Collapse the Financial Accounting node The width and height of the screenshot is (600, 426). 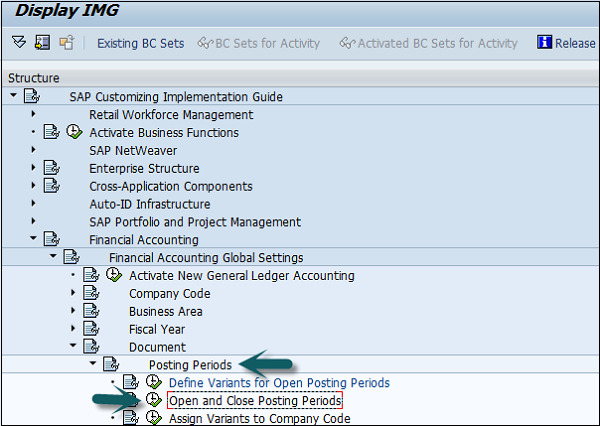34,240
